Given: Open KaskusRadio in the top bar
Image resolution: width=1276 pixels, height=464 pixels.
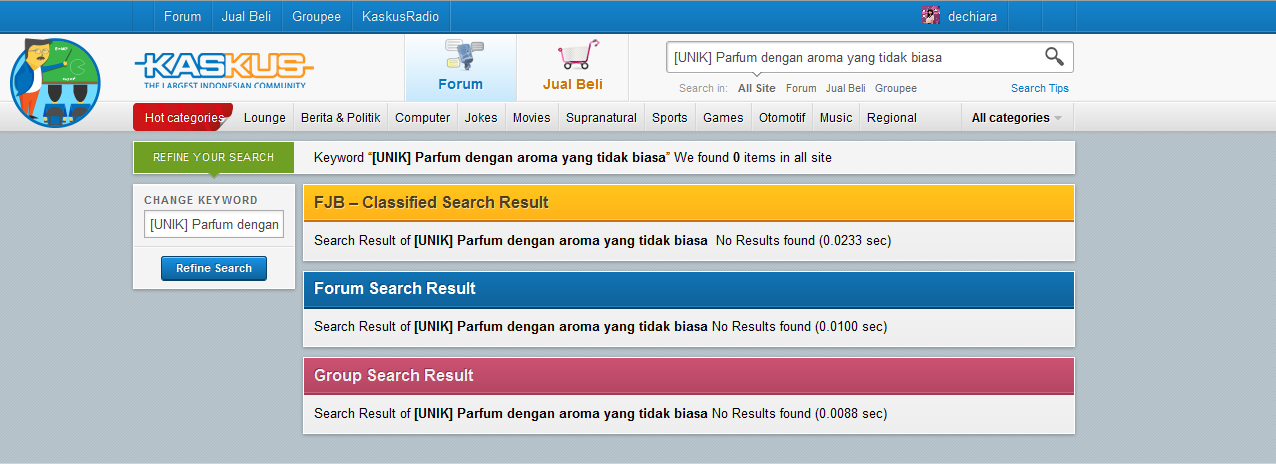Looking at the screenshot, I should [400, 16].
